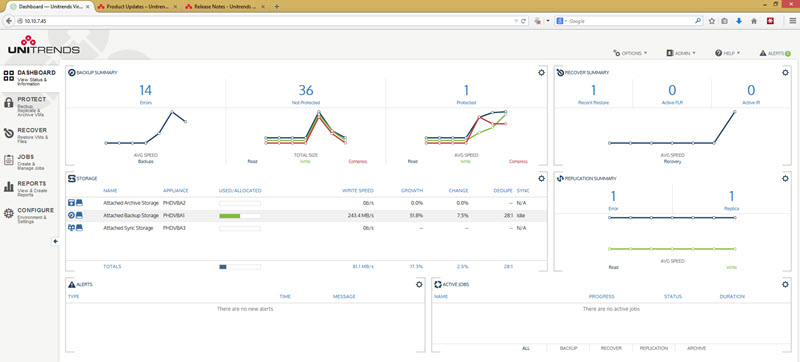Go to the Protect section in sidebar
800x362 pixels.
tap(30, 106)
